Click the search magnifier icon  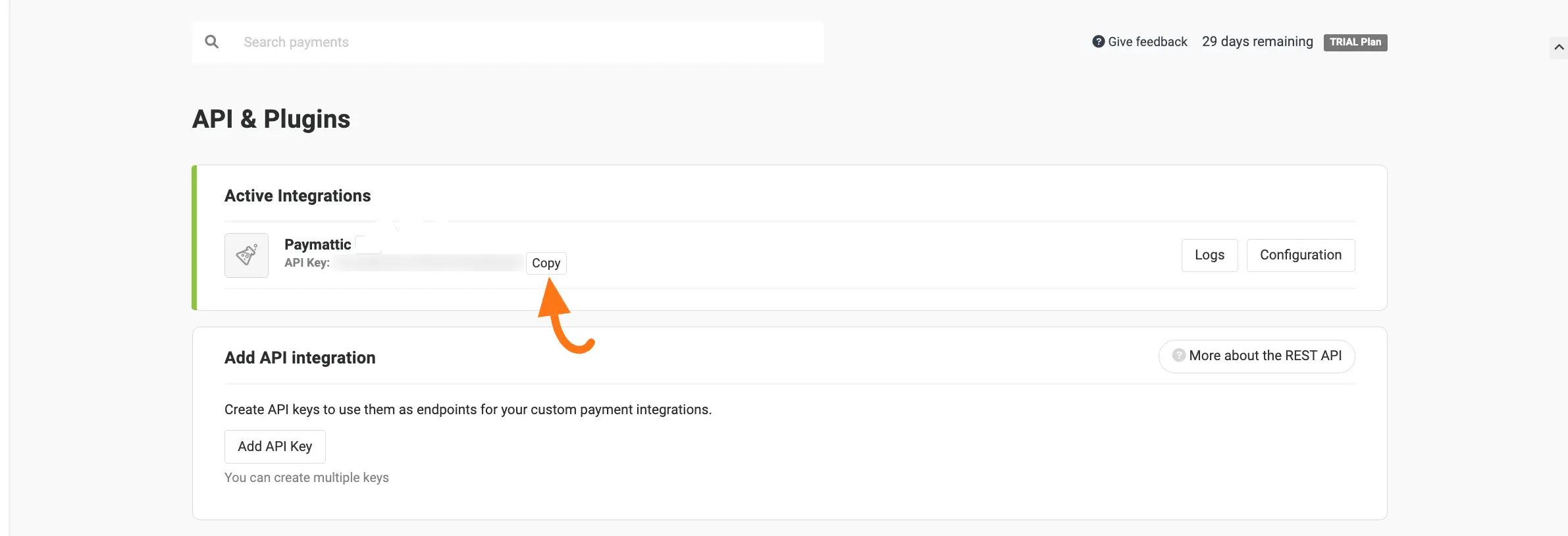[x=212, y=41]
